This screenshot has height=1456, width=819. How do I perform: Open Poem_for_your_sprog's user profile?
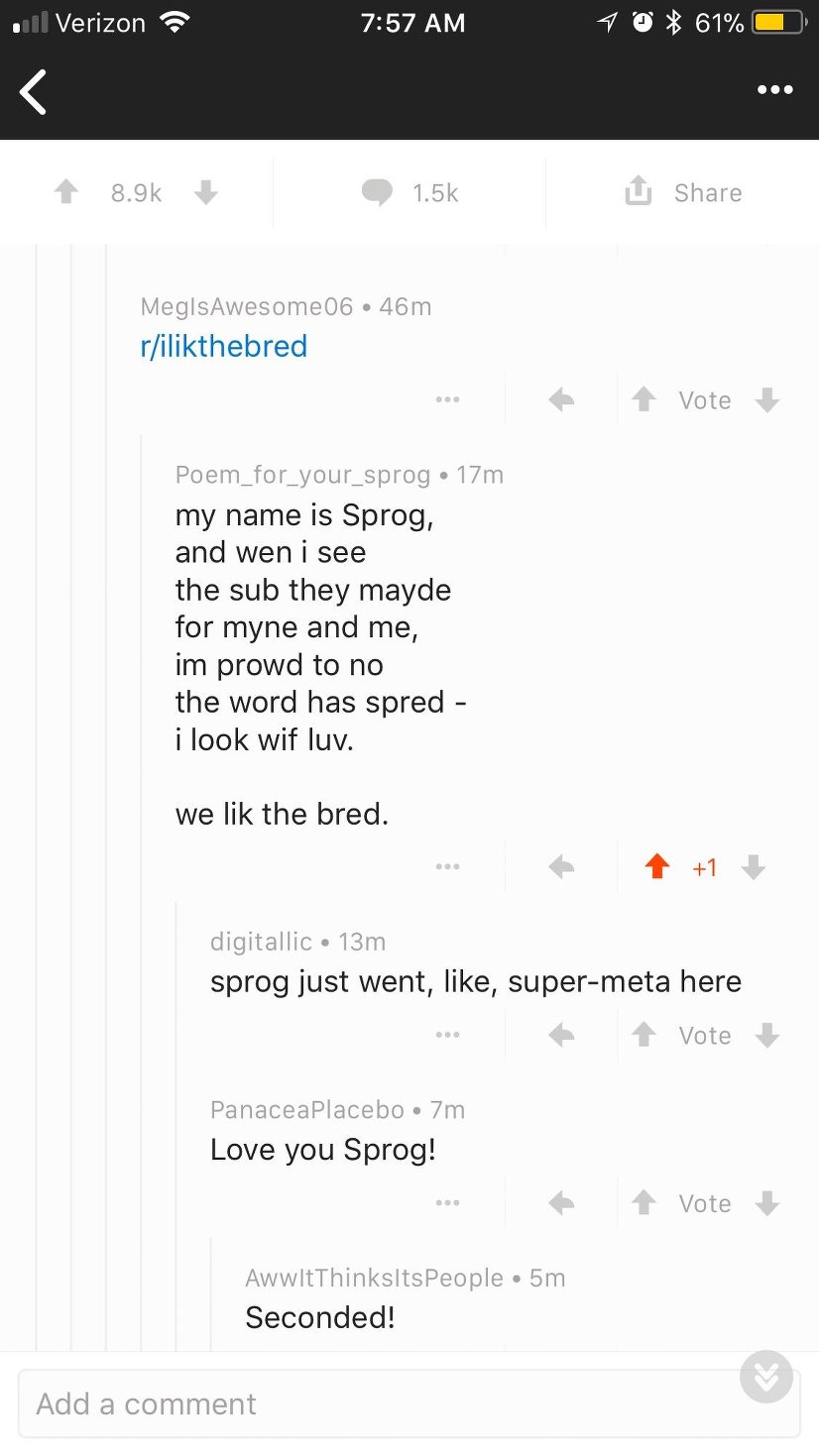click(302, 475)
